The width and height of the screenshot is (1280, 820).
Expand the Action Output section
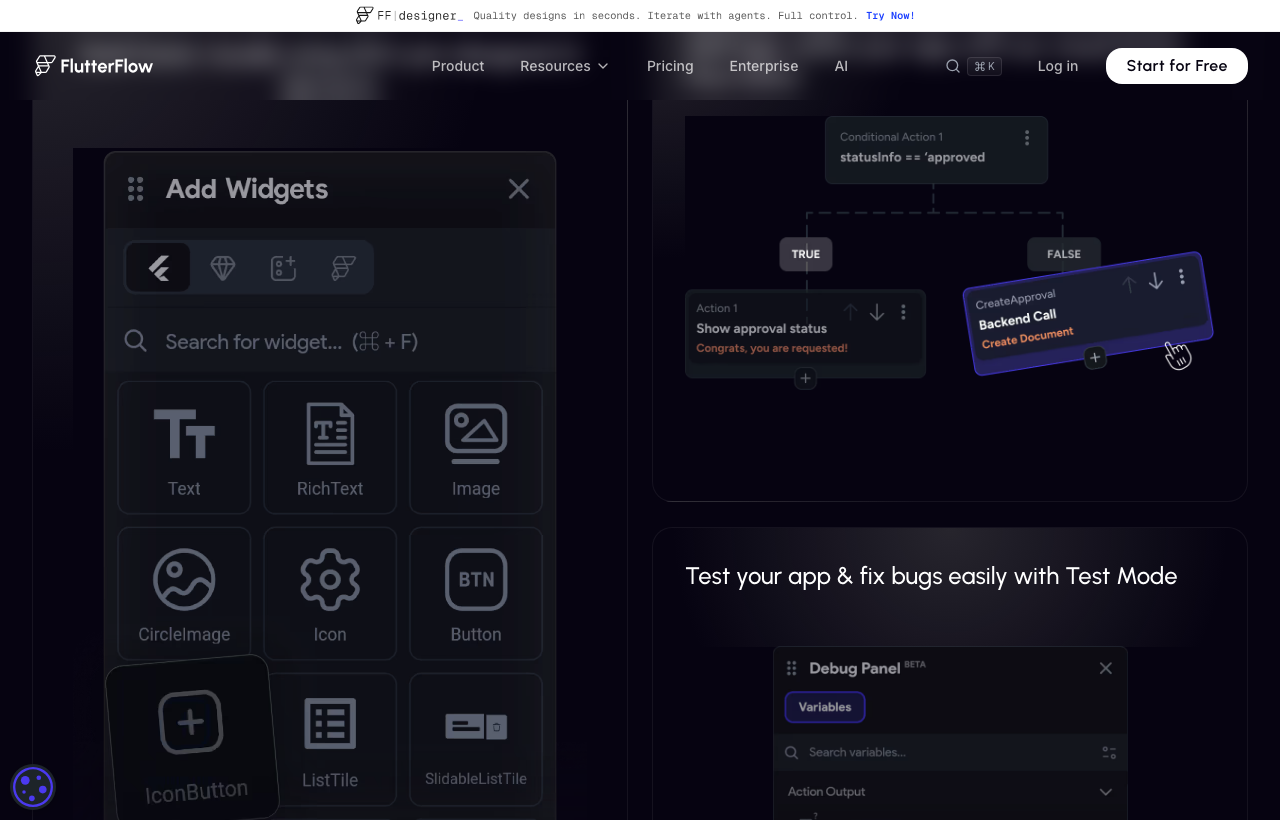tap(950, 791)
